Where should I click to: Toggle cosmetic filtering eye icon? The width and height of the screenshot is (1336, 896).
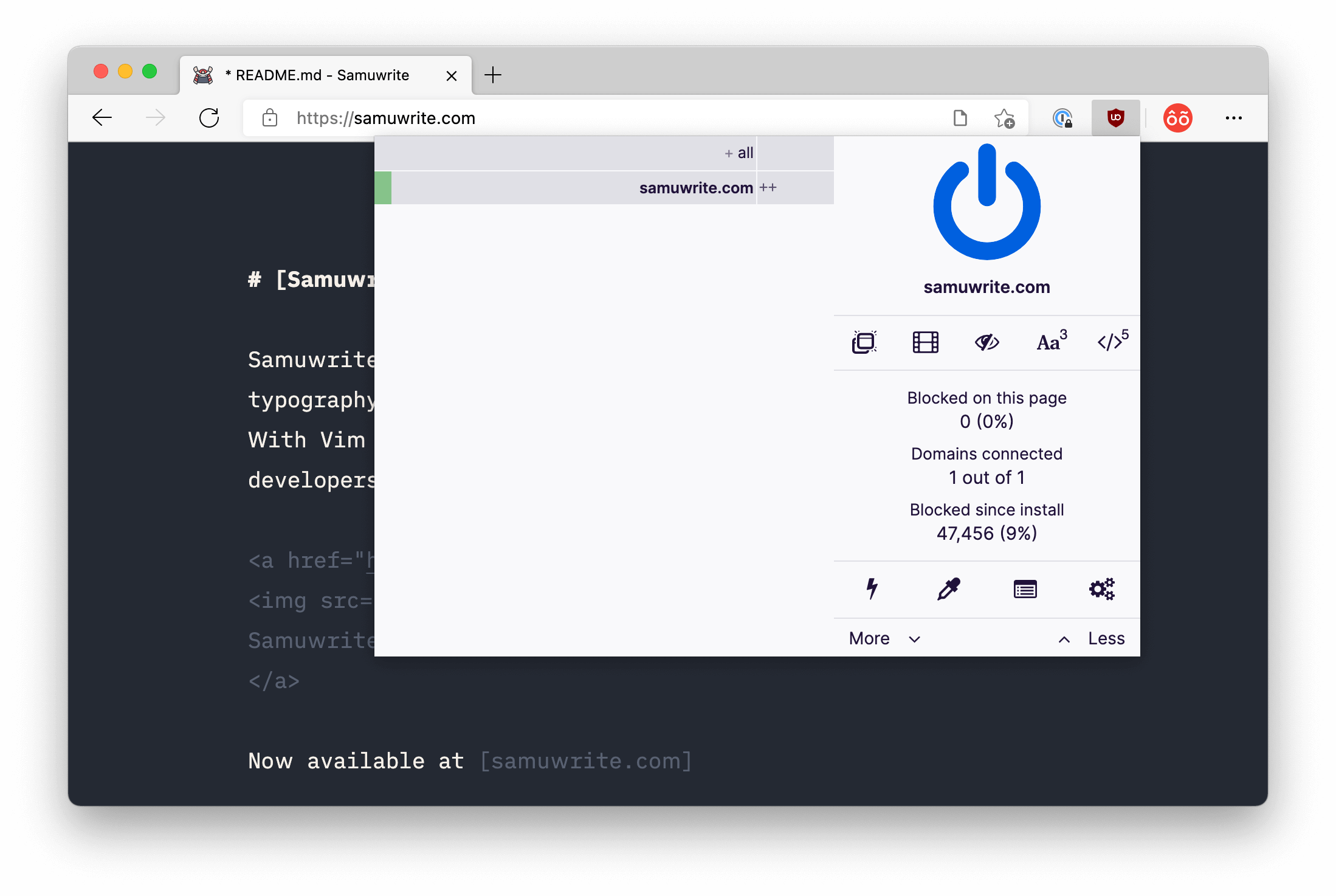987,342
